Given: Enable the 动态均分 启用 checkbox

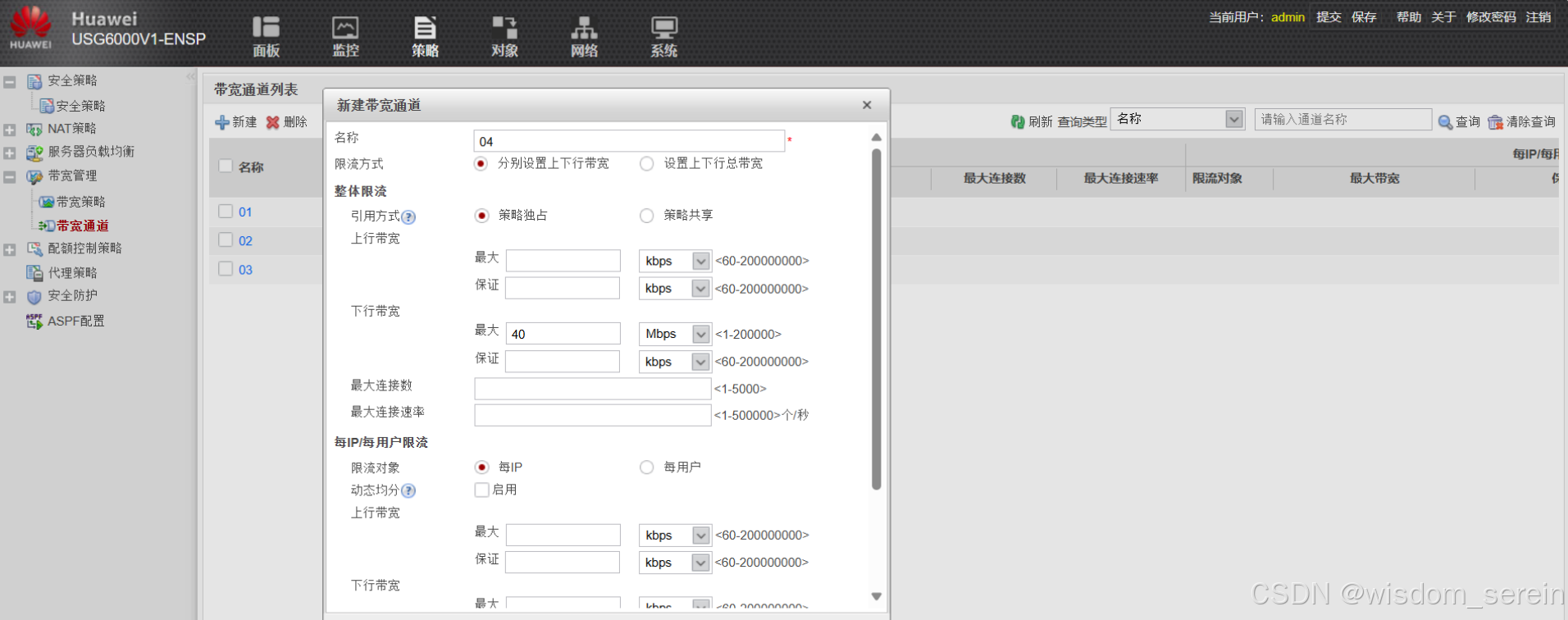Looking at the screenshot, I should pyautogui.click(x=481, y=490).
